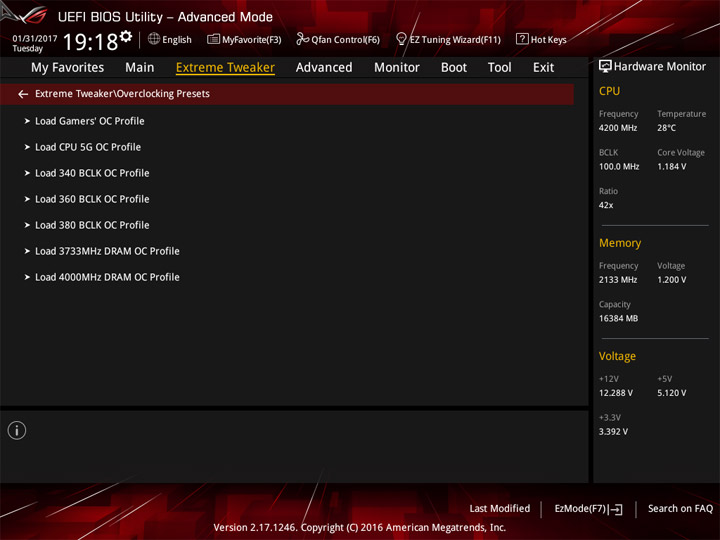Expand arrow beside Load Gamers' OC Profile
Image resolution: width=720 pixels, height=540 pixels.
27,121
